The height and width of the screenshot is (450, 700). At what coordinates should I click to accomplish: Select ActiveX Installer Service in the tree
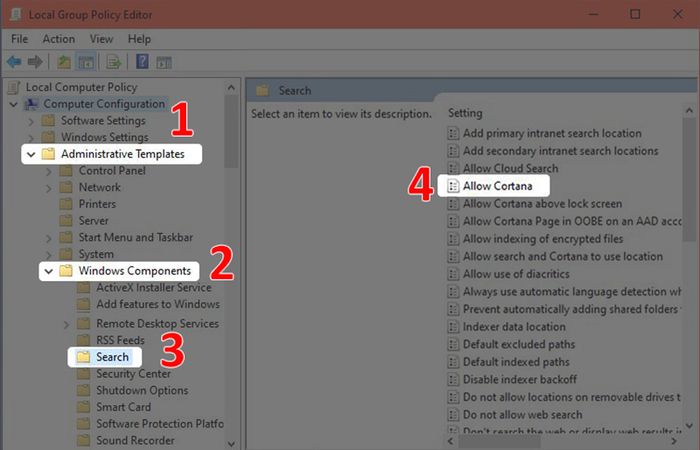154,288
